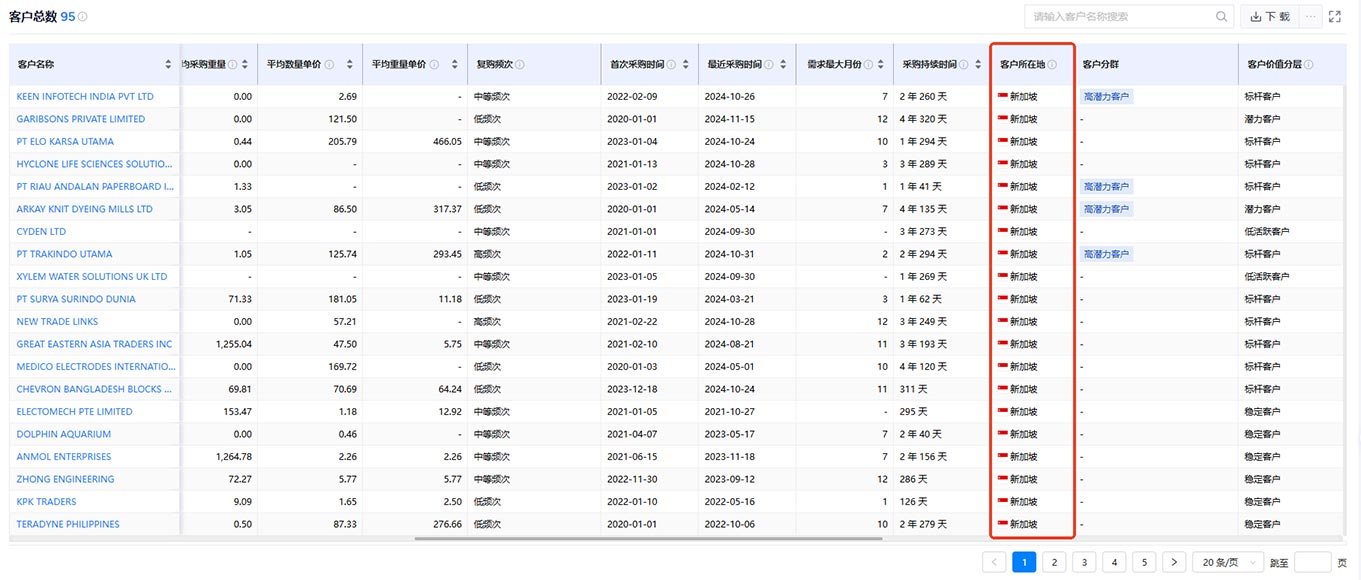Open NEW TRADE LINKS customer link
This screenshot has height=580, width=1361.
[x=57, y=322]
